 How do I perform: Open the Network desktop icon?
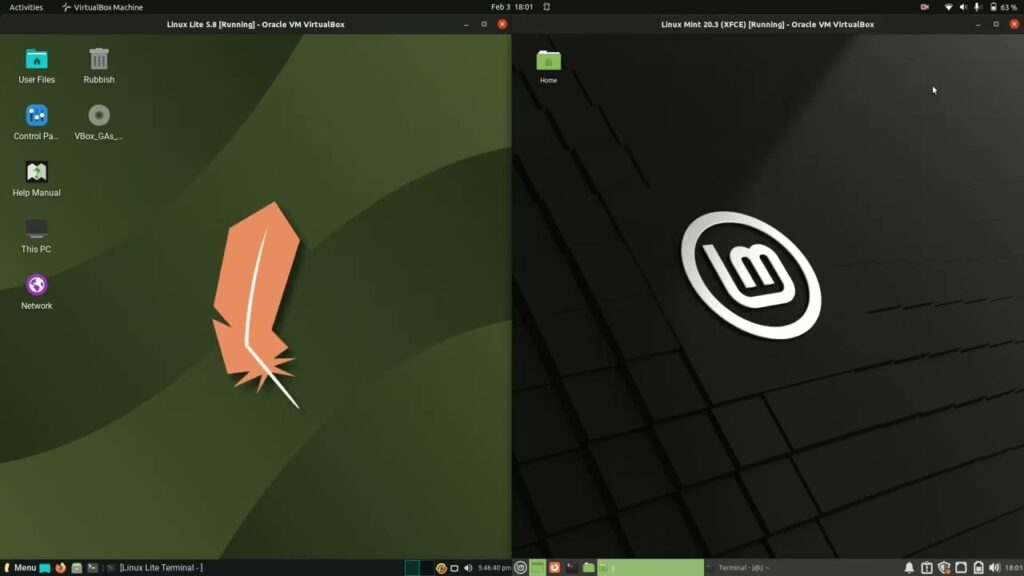(37, 292)
